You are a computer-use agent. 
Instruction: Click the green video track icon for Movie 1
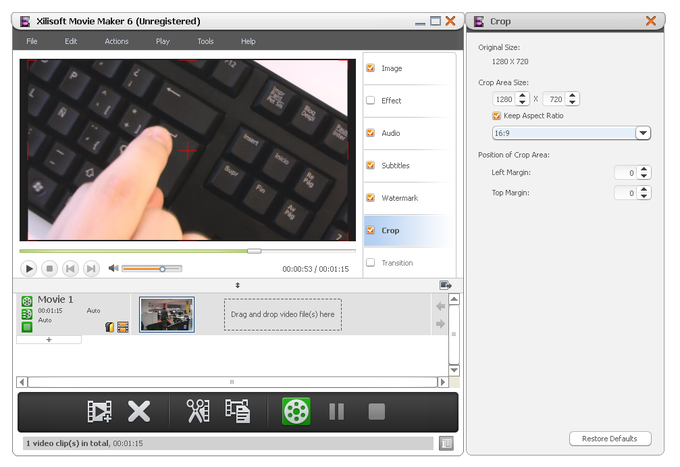click(27, 301)
